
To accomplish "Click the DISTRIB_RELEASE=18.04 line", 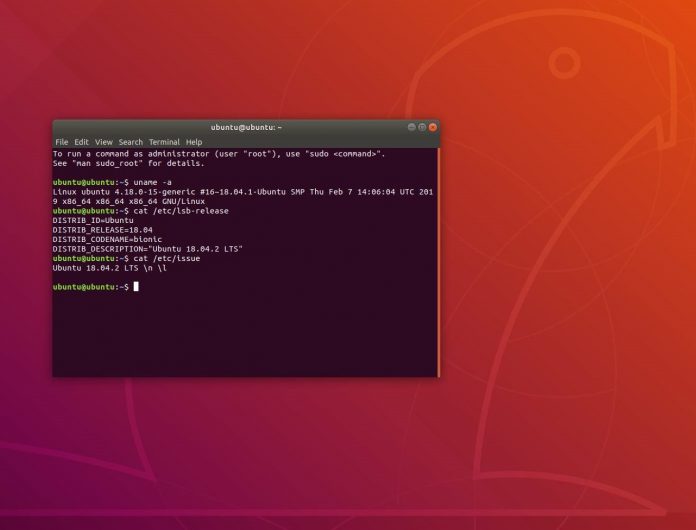I will click(103, 230).
